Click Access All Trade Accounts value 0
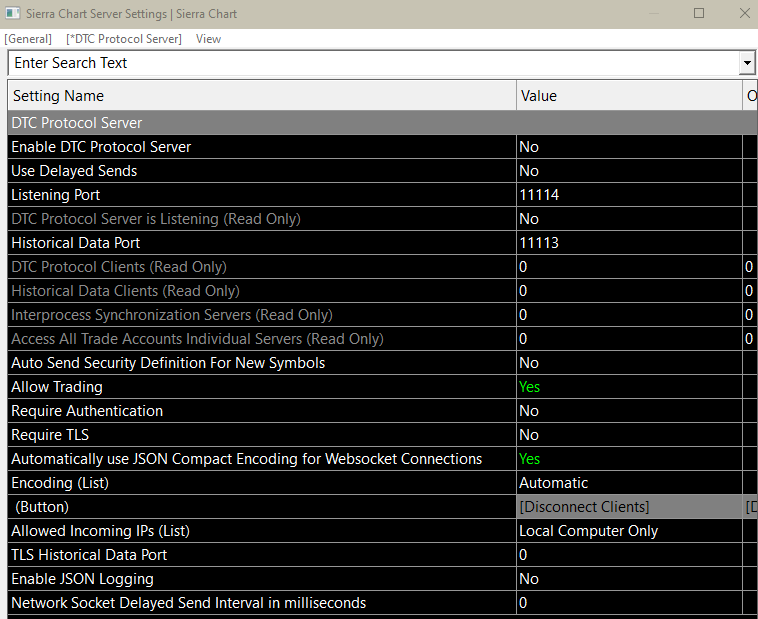The image size is (758, 619). pyautogui.click(x=629, y=339)
